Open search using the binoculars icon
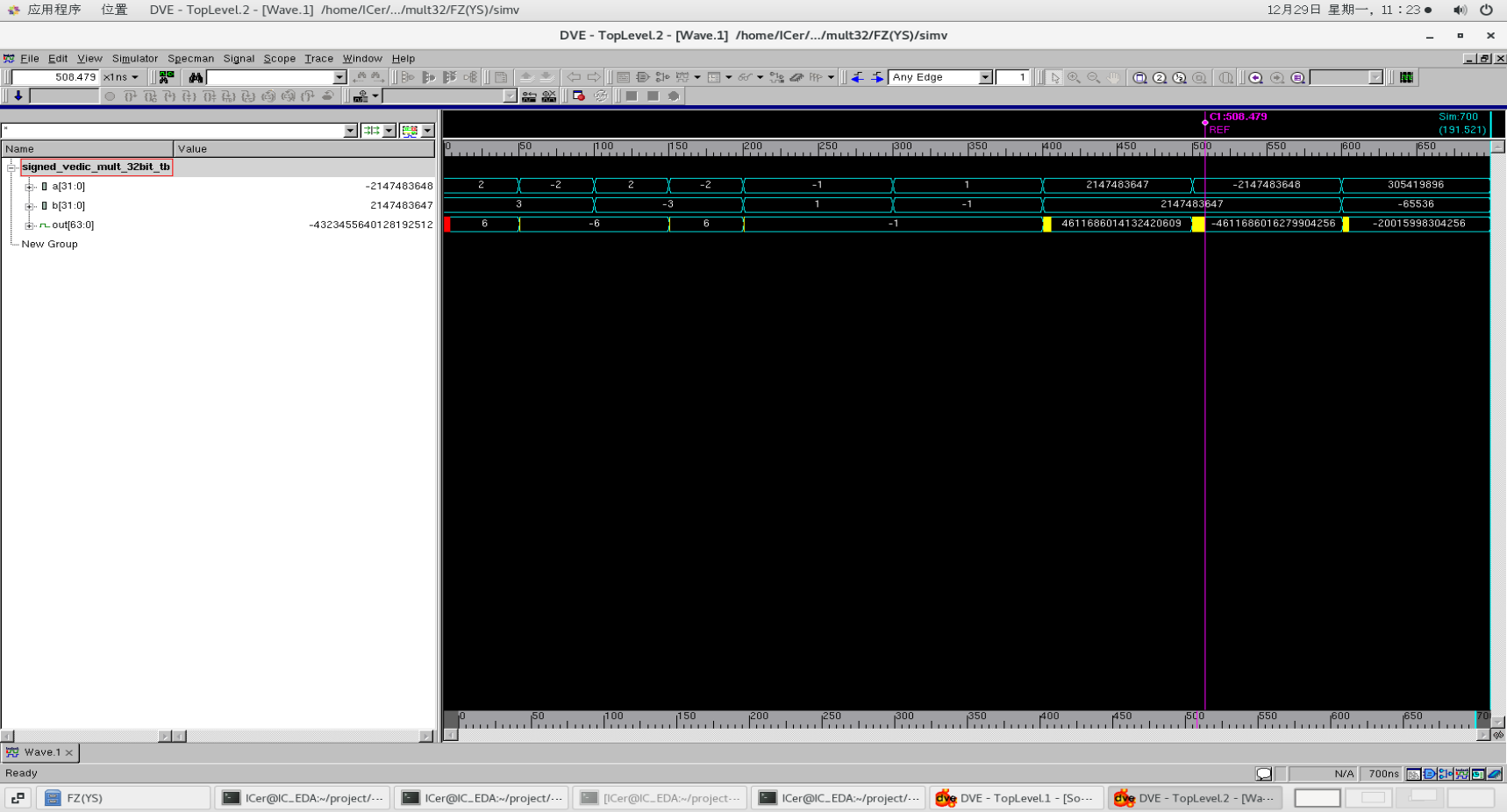This screenshot has width=1507, height=812. [195, 77]
